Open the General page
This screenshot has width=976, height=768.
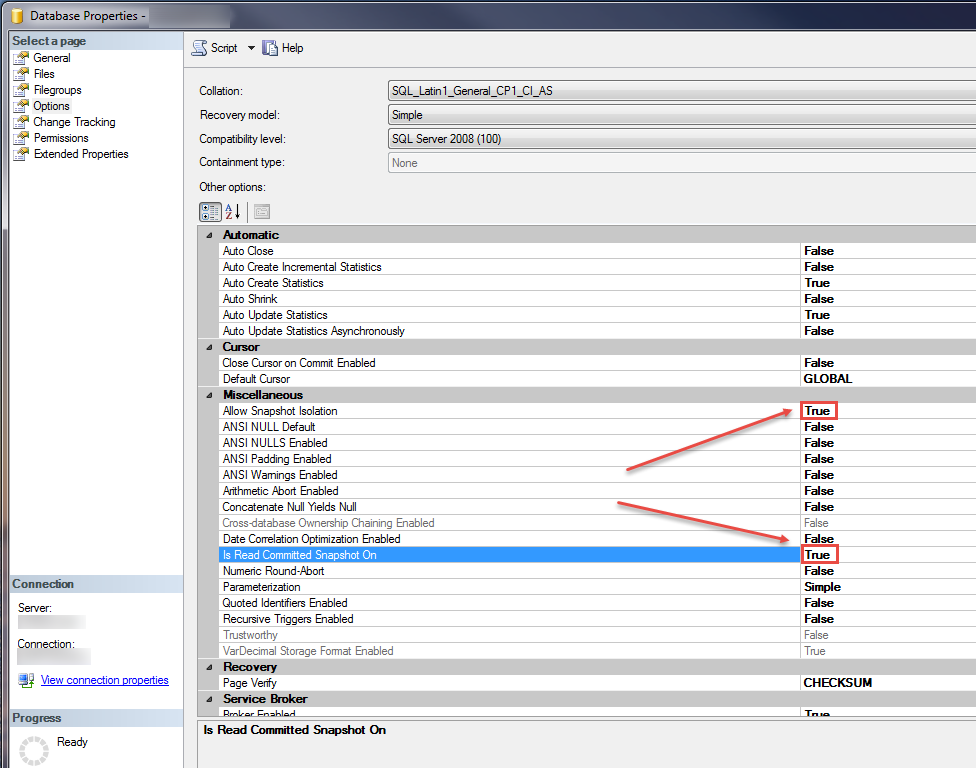[x=52, y=58]
